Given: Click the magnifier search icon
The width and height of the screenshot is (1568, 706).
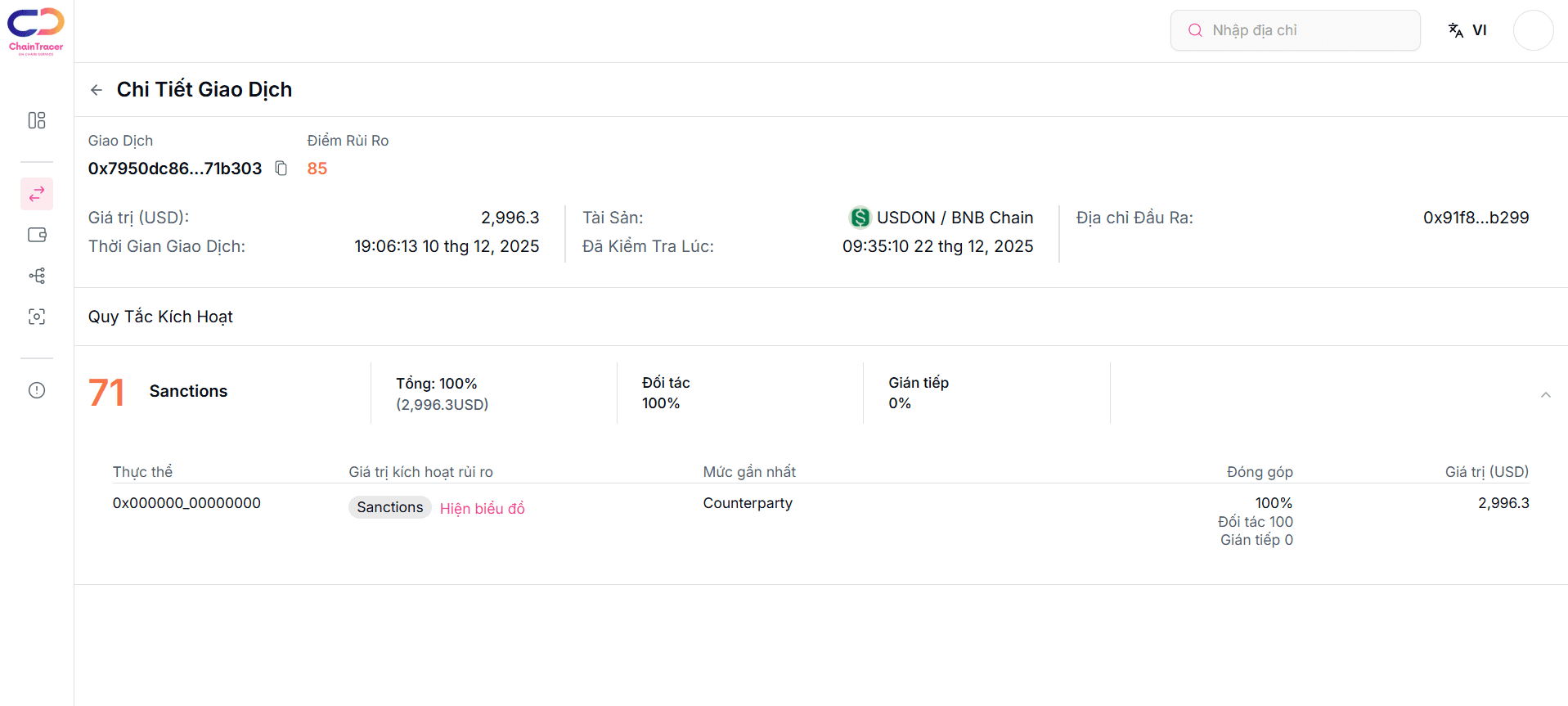Looking at the screenshot, I should (1195, 30).
